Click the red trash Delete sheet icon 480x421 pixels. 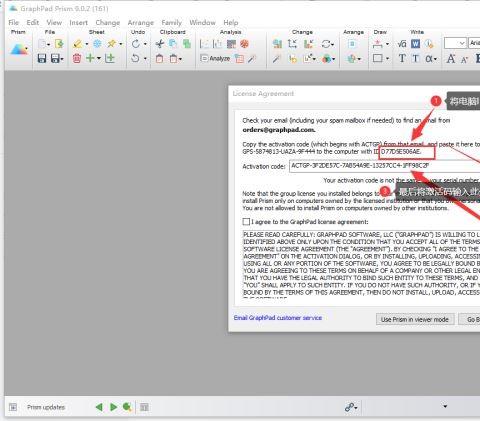(77, 58)
